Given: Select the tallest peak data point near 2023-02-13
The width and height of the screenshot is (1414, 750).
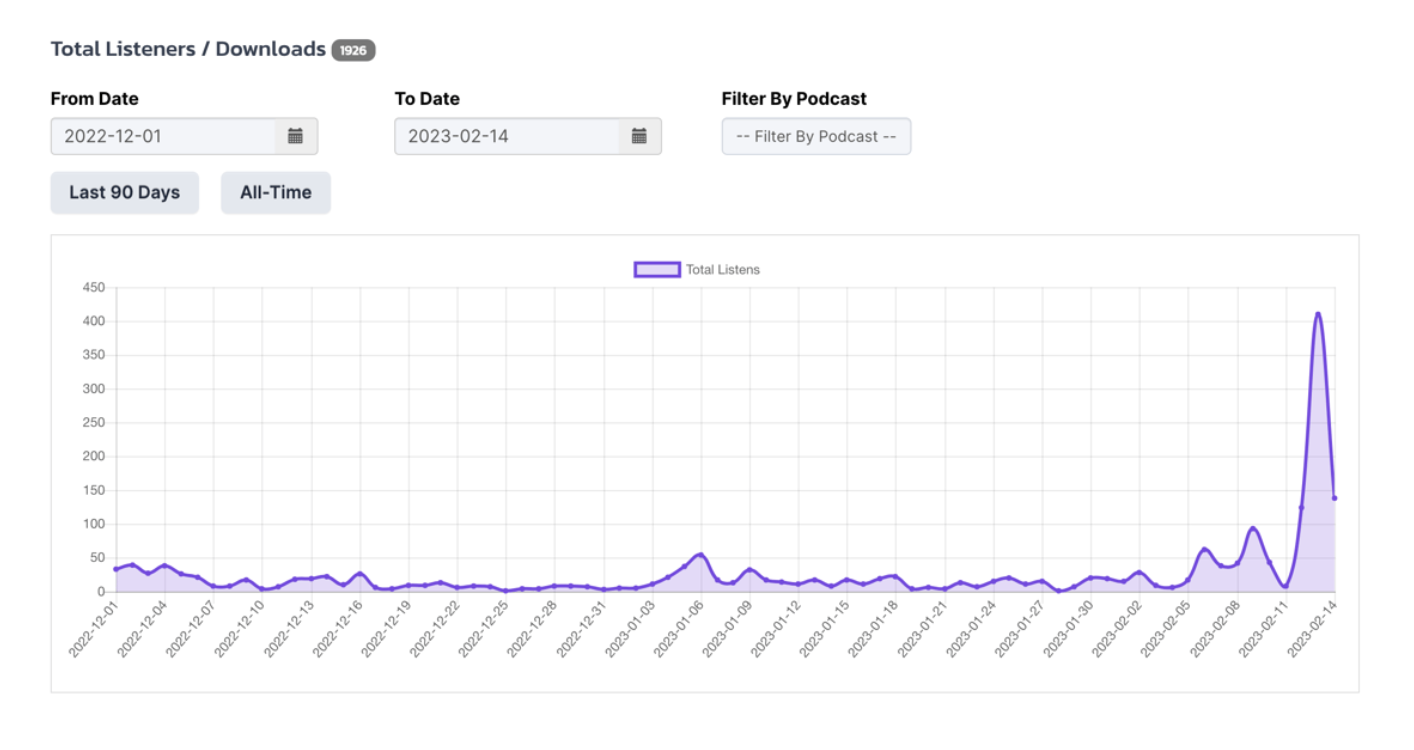Looking at the screenshot, I should click(x=1318, y=313).
